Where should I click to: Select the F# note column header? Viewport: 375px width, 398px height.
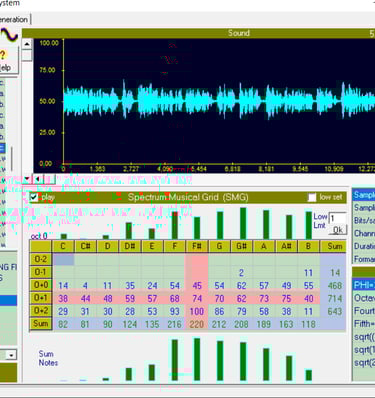[197, 247]
